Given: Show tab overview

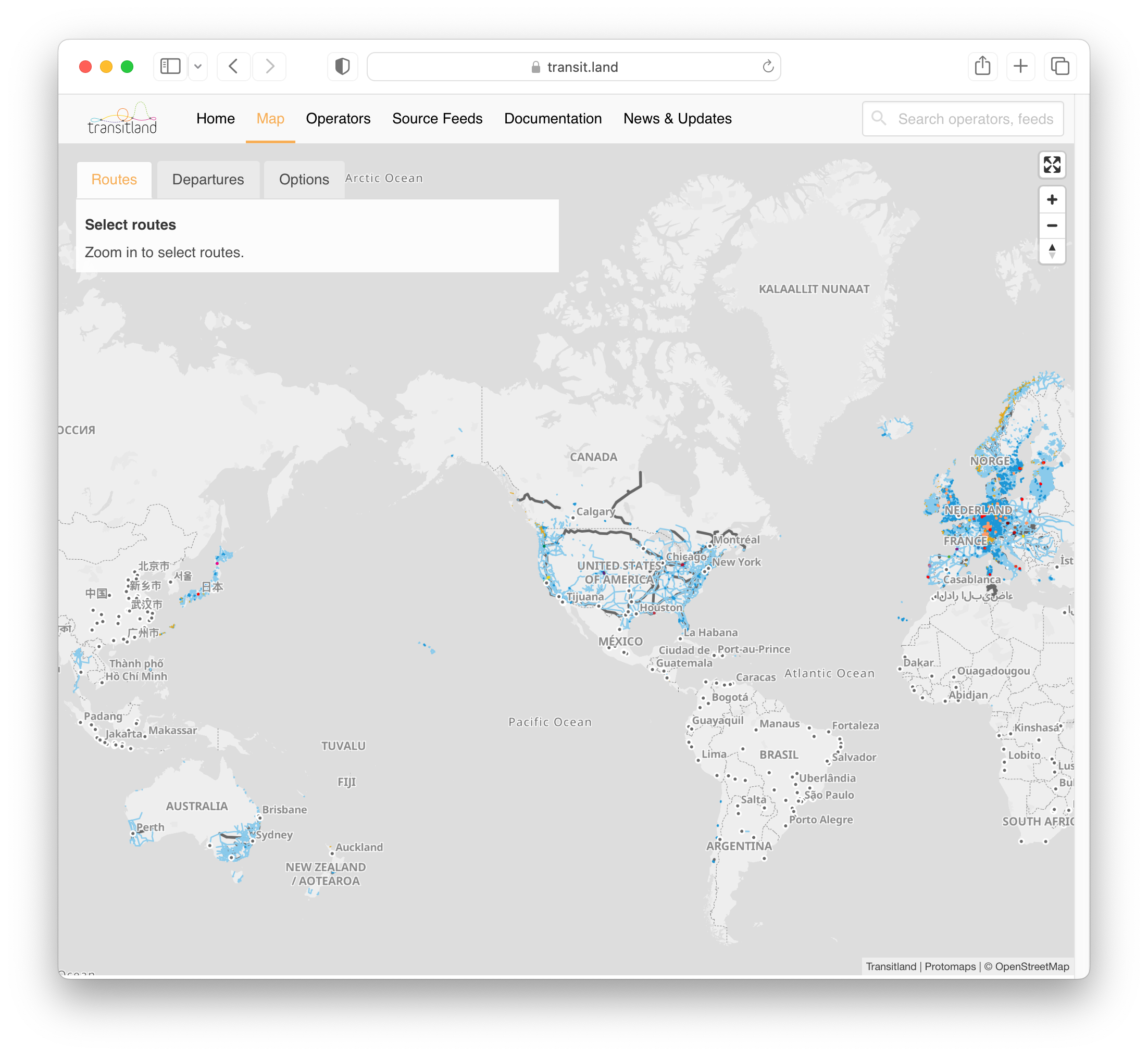Looking at the screenshot, I should [x=1059, y=66].
